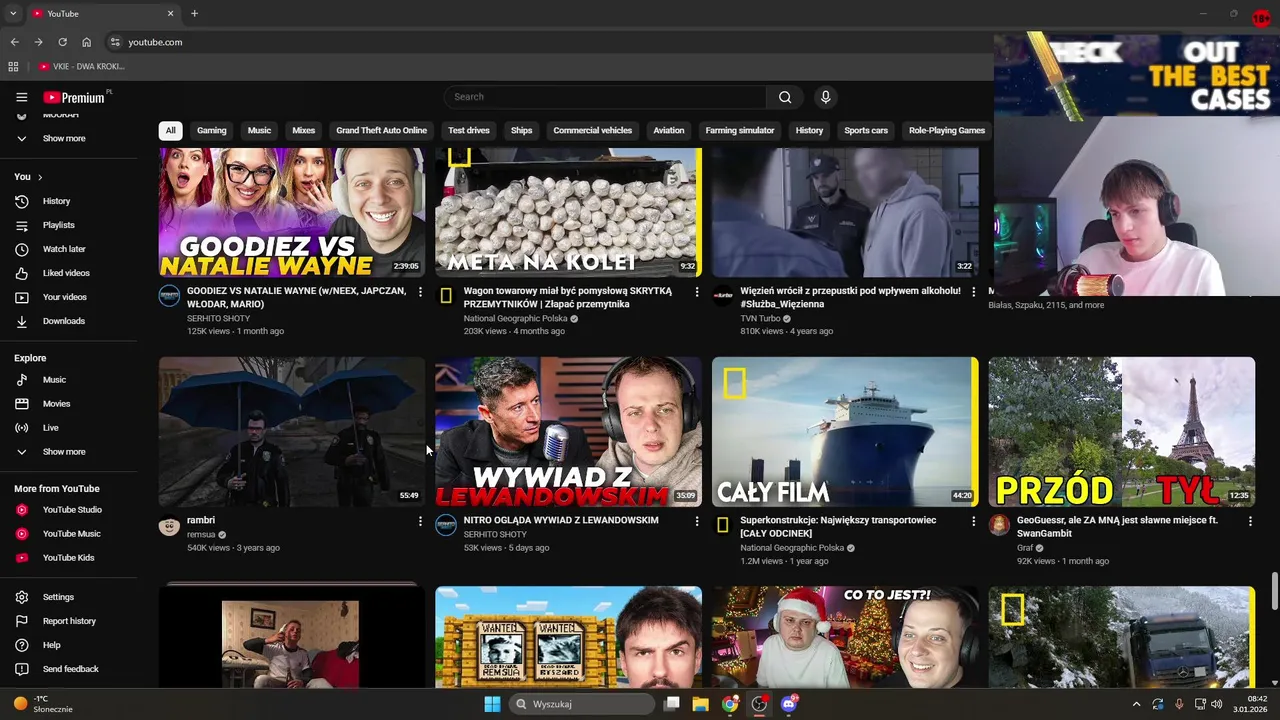Viewport: 1280px width, 720px height.
Task: Play the CAŁY FILM ship thumbnail
Action: click(x=845, y=432)
